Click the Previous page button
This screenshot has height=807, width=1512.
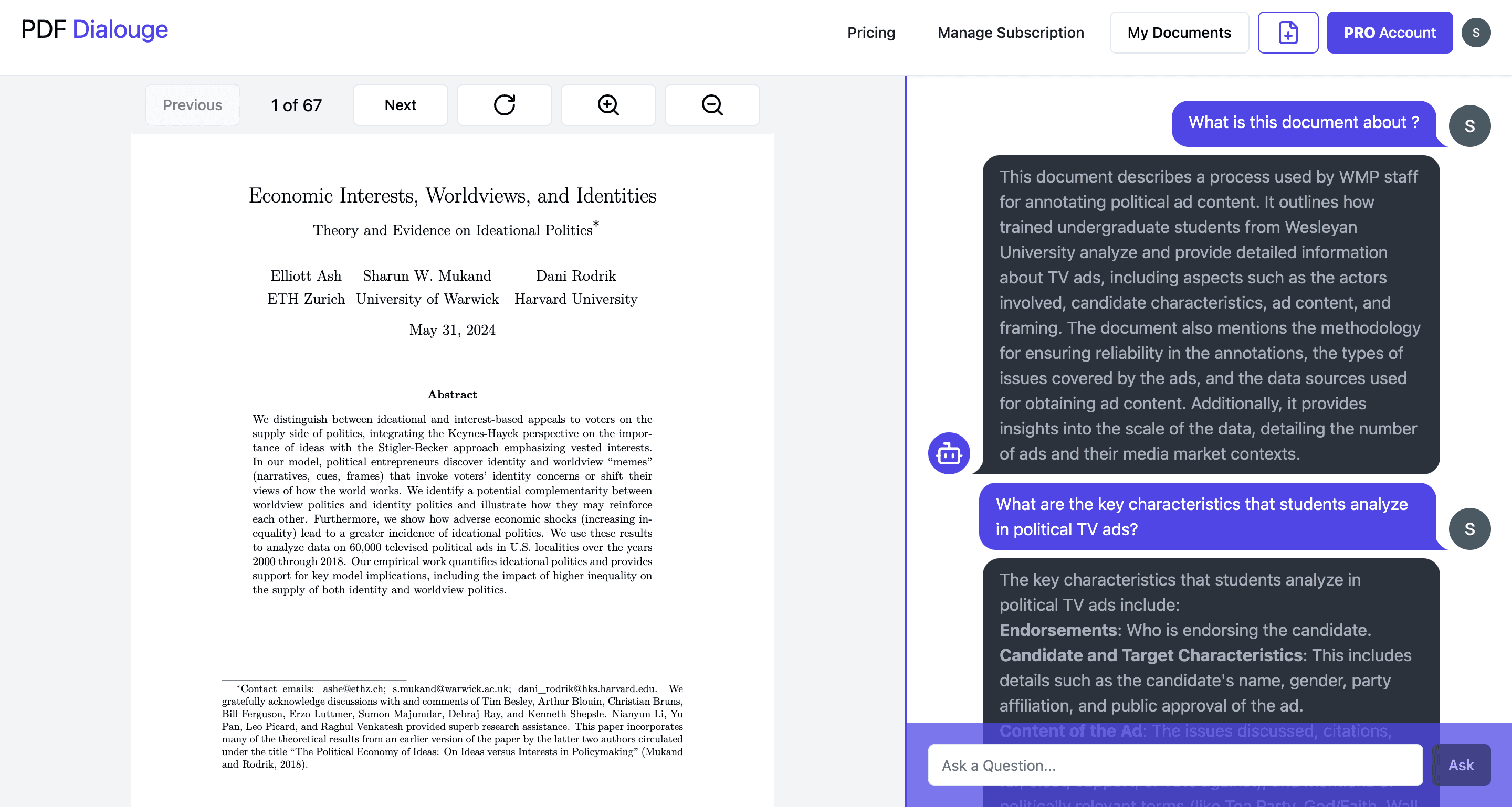tap(193, 105)
